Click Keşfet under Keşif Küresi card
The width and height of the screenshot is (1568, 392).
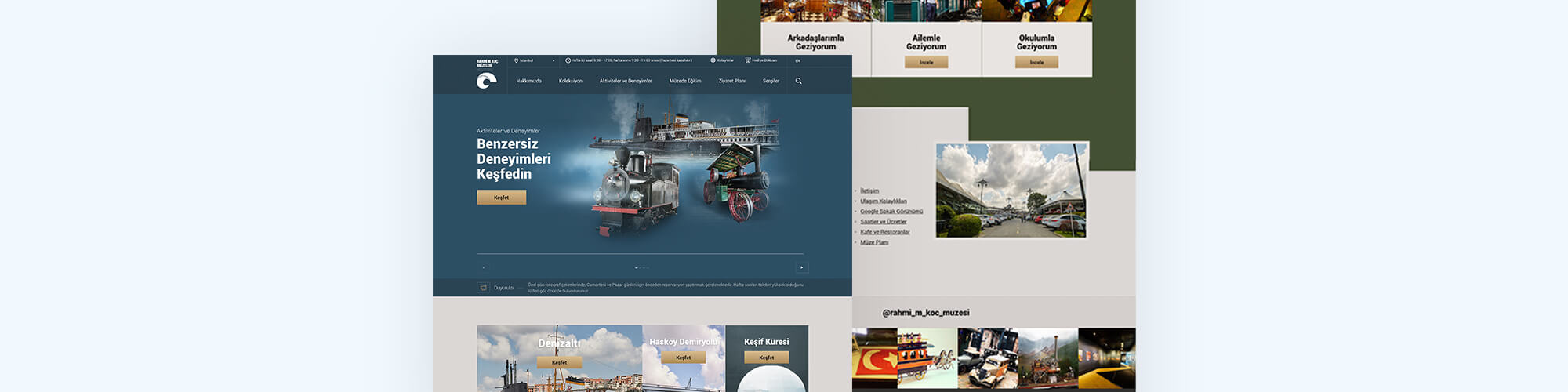coord(767,358)
